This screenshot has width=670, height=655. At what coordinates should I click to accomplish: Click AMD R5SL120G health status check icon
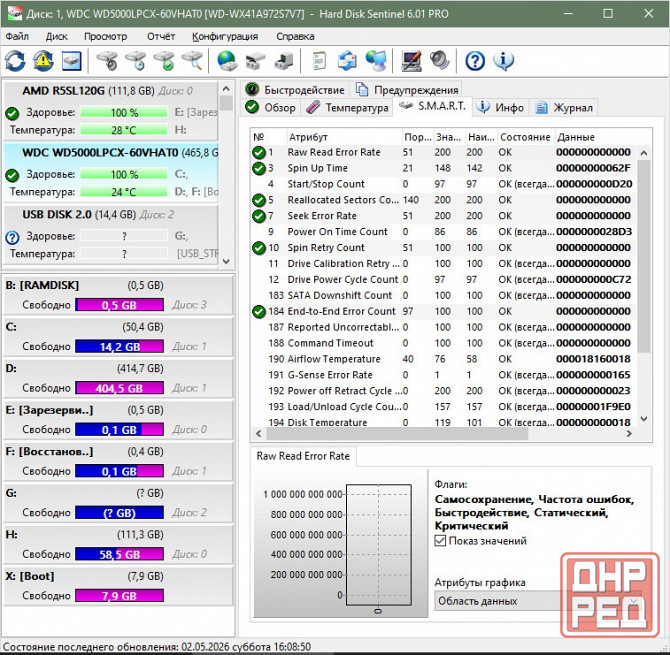point(12,113)
